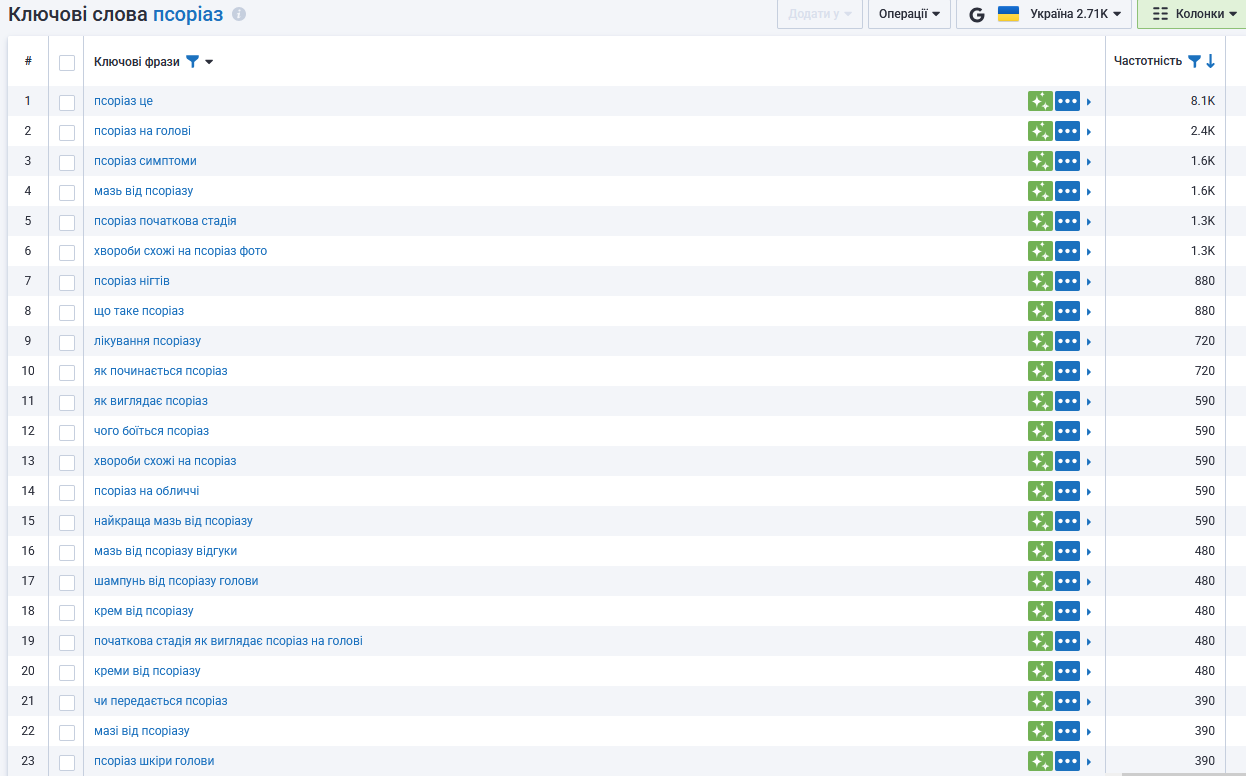Click green sparkle icon for псоріаз на голові
Screen dimensions: 1246x776
point(1040,131)
